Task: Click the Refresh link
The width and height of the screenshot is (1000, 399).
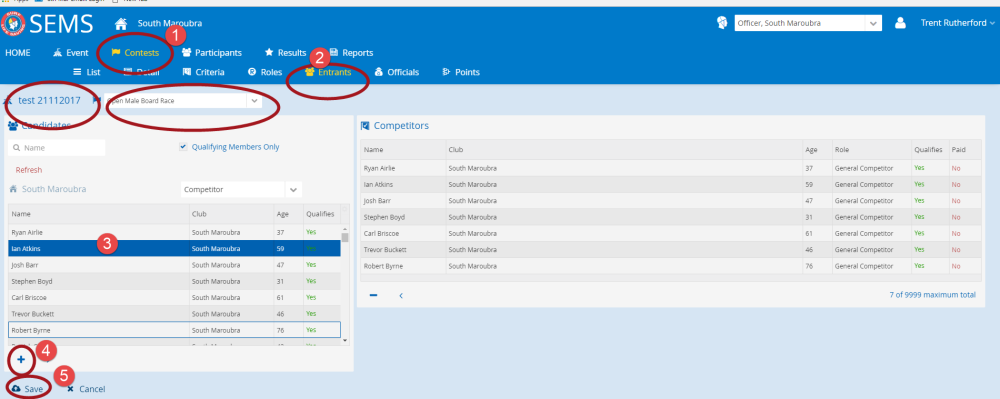Action: (29, 170)
